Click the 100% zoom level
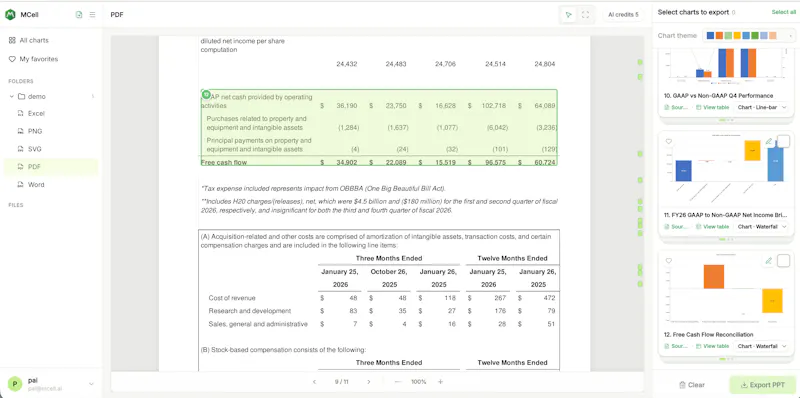Screen dimensions: 800x398 (419, 382)
